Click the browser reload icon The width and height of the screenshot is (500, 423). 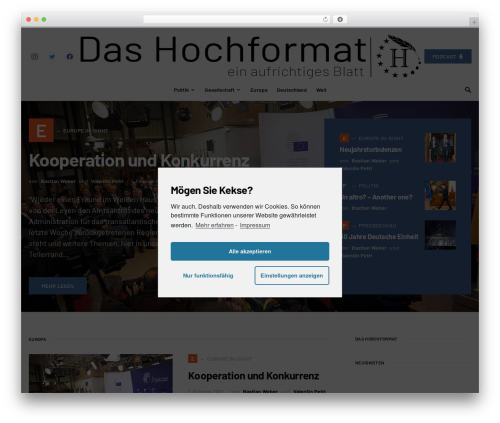325,20
